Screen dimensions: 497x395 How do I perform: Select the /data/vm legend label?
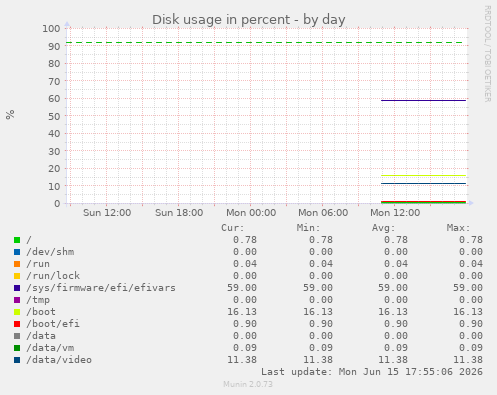point(50,348)
